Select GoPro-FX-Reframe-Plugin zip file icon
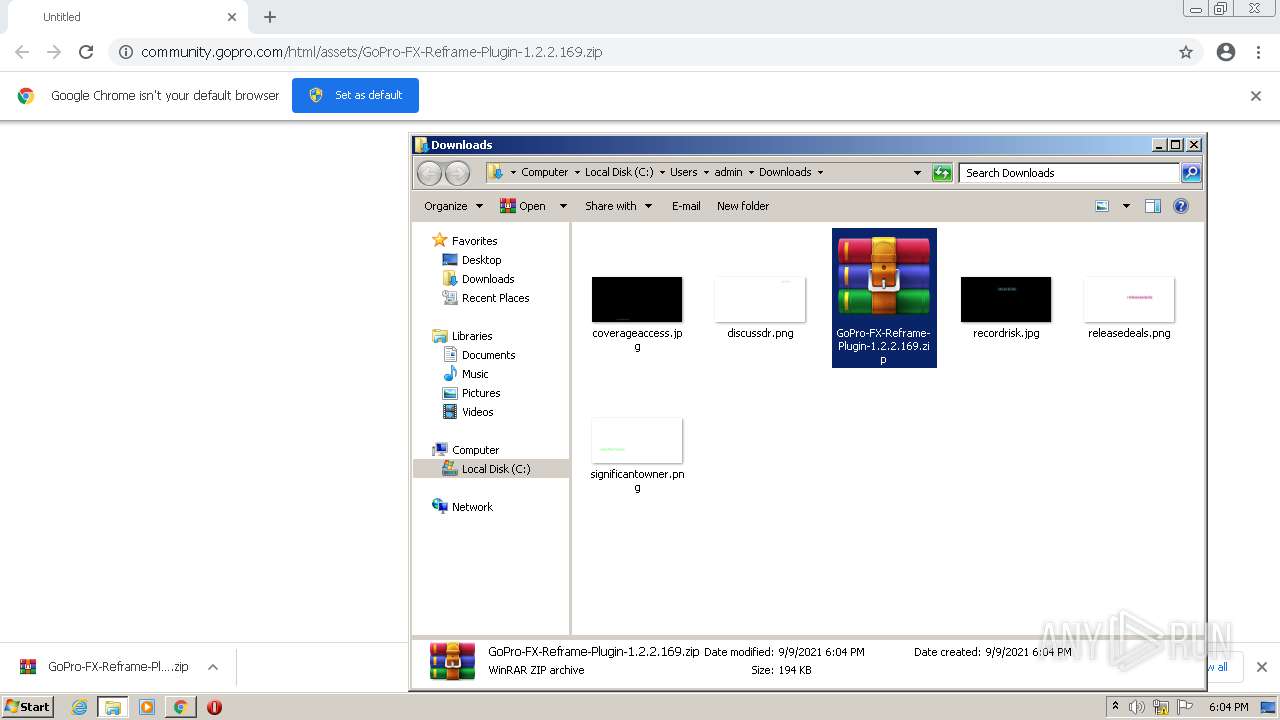The height and width of the screenshot is (720, 1280). coord(884,277)
